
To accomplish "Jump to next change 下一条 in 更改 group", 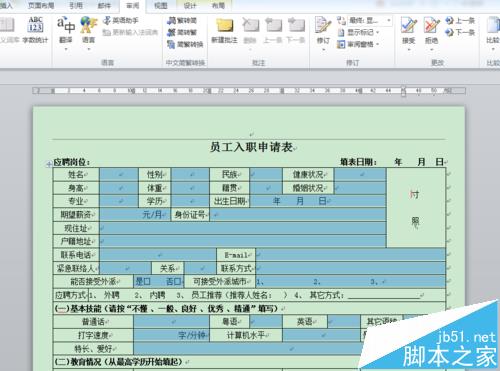I will click(x=460, y=32).
